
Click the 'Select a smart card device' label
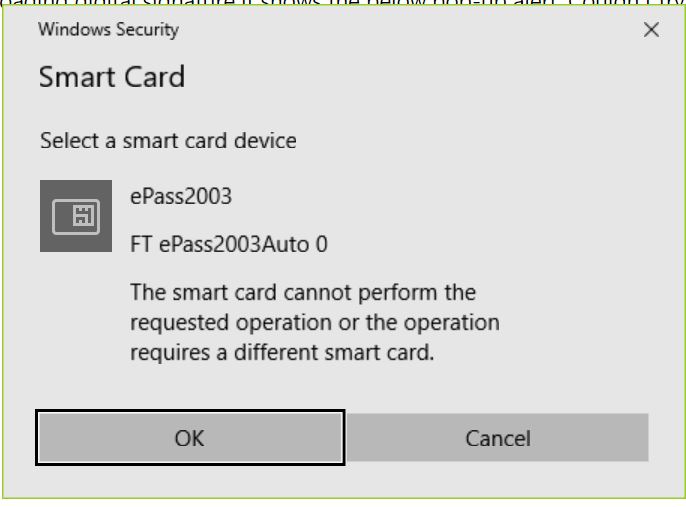[168, 141]
